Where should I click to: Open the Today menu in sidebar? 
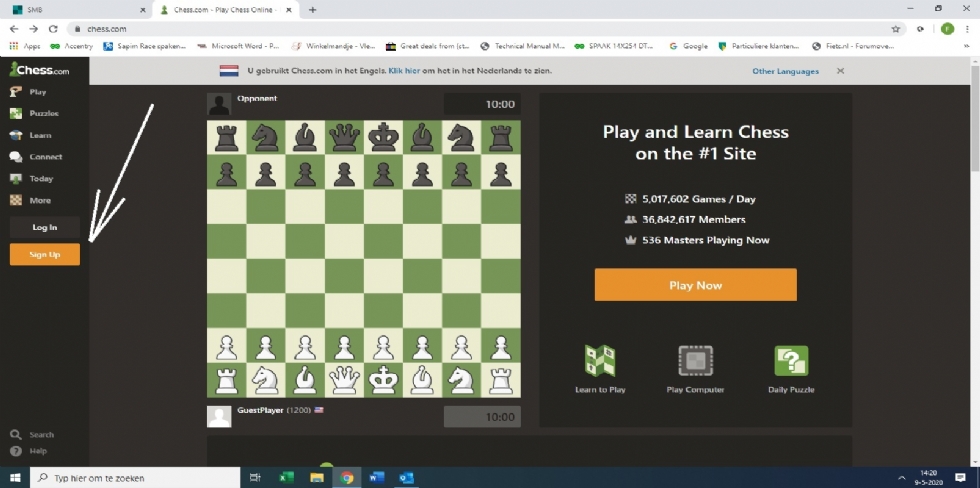click(x=31, y=179)
